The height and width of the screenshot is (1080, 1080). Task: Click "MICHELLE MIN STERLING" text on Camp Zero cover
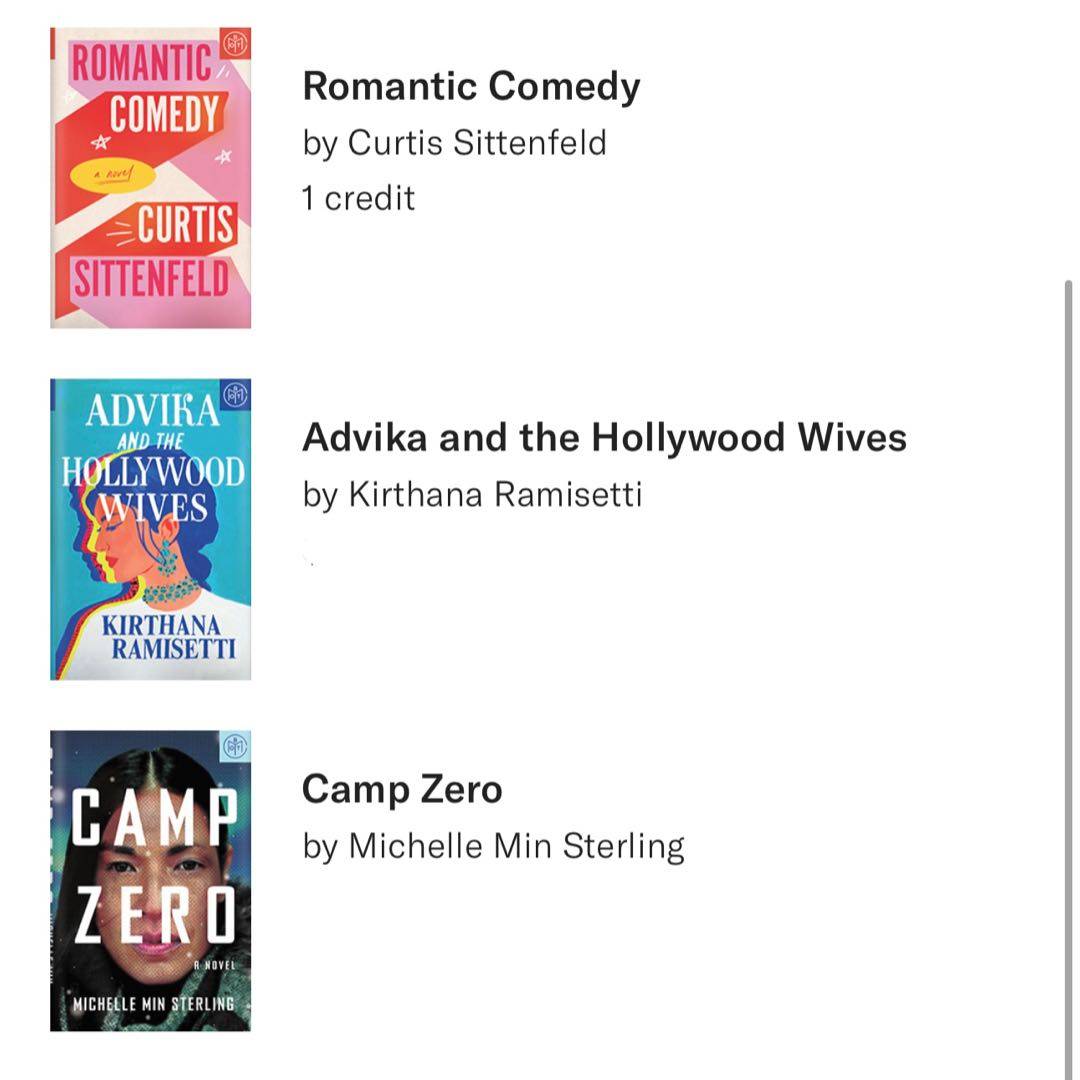(x=152, y=1004)
